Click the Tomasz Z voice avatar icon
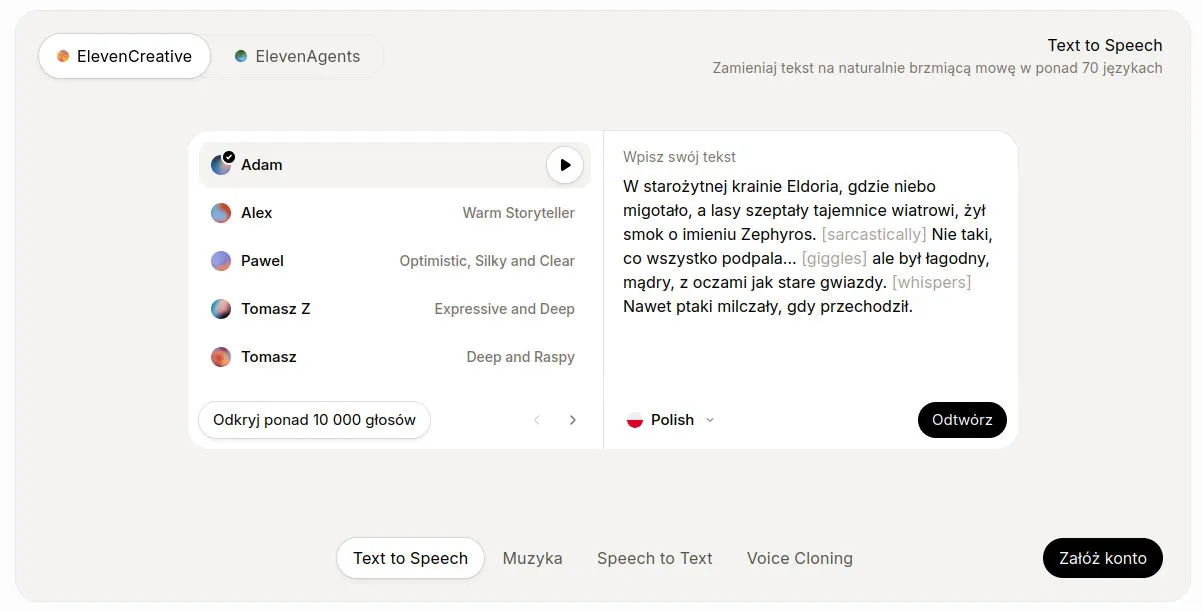Viewport: 1202px width, 613px height. point(220,308)
